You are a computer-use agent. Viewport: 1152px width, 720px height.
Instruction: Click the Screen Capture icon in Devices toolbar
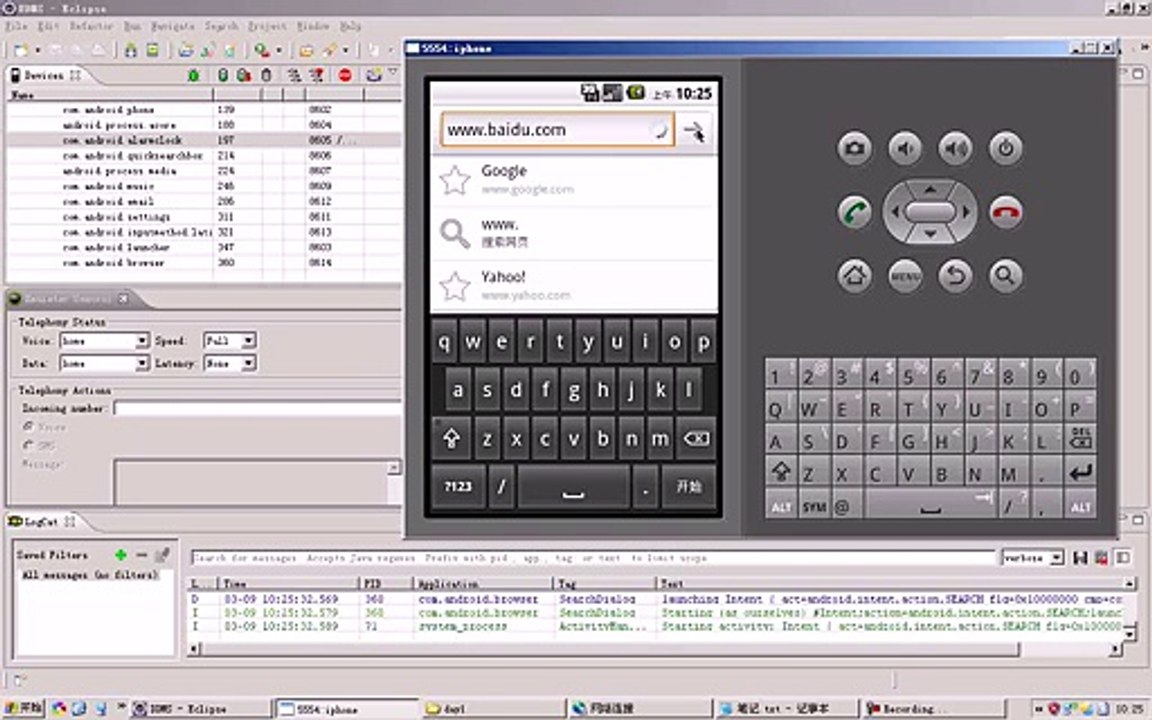pyautogui.click(x=374, y=75)
